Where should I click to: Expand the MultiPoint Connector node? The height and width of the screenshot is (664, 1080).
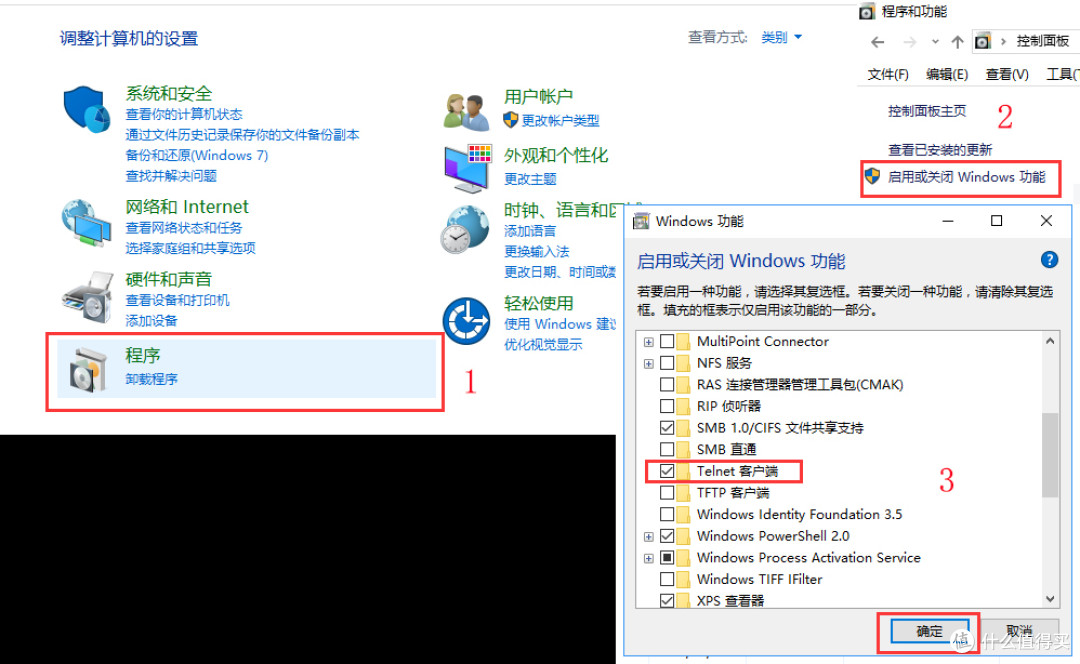[x=648, y=342]
